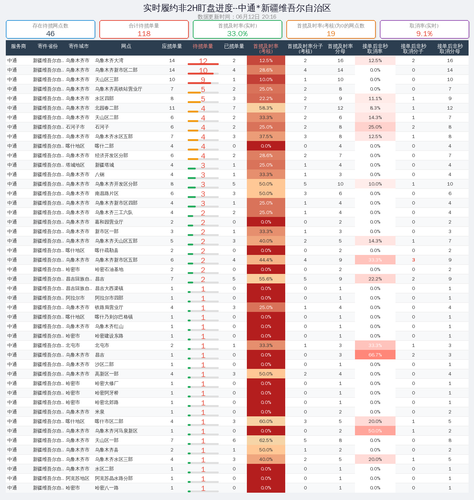The image size is (474, 500).
Task: Select the 哈密大修厂 outlet
Action: pos(107,384)
